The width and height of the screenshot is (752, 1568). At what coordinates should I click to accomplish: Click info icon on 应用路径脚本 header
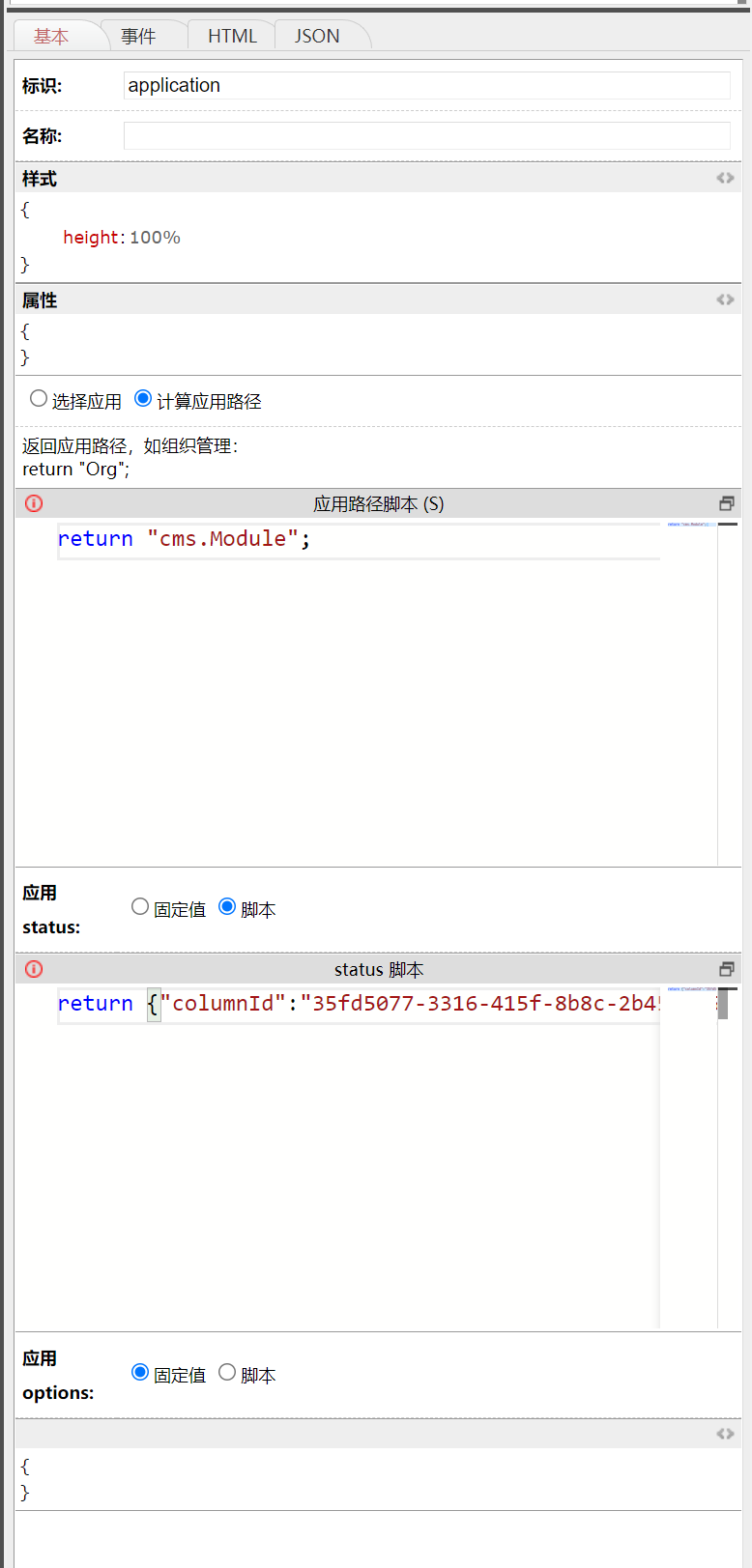[34, 503]
